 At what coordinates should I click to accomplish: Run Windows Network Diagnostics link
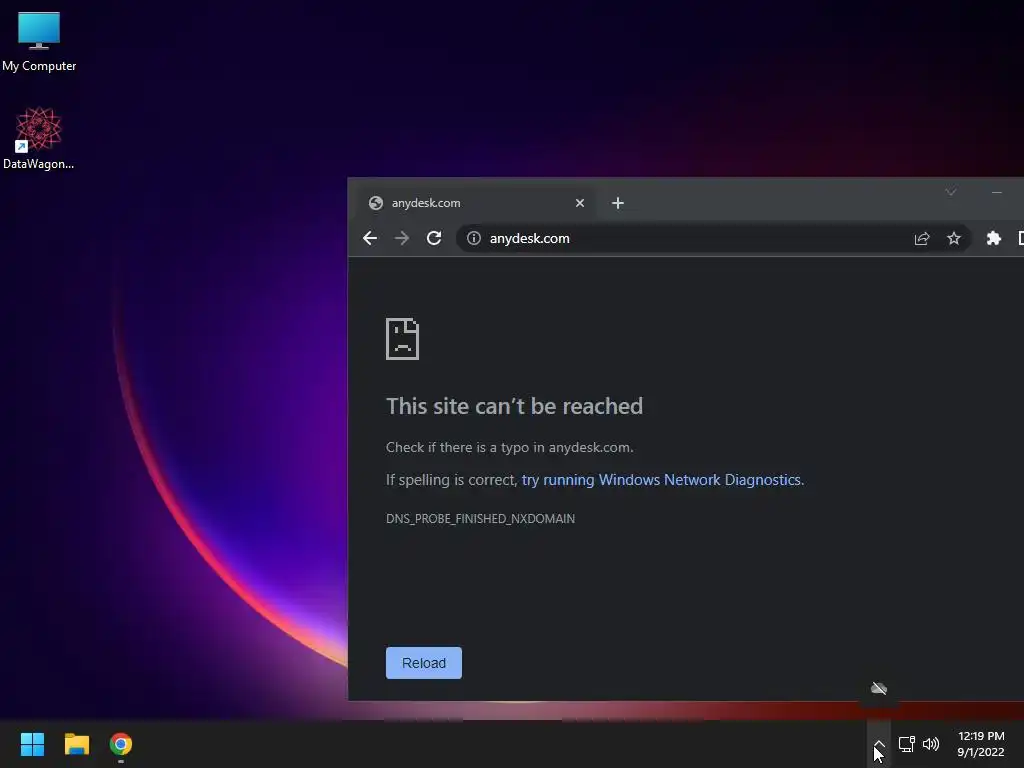coord(662,480)
